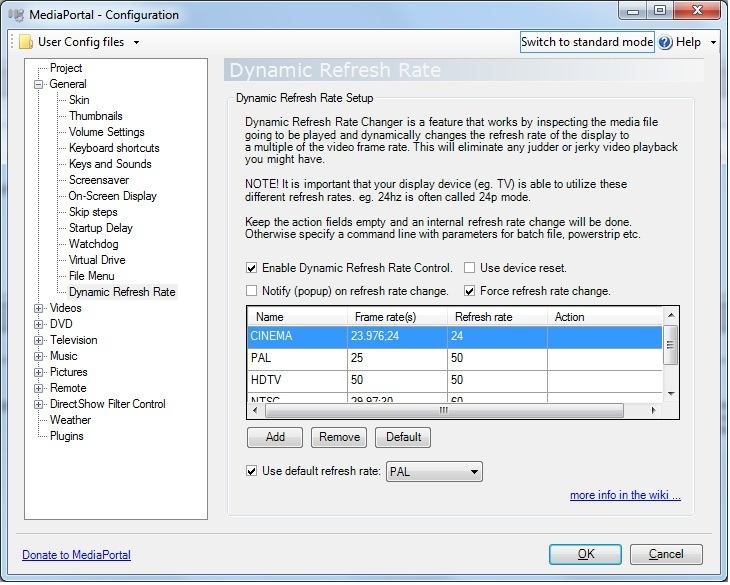Screen dimensions: 730x585
Task: Click the Action column header
Action: 605,317
